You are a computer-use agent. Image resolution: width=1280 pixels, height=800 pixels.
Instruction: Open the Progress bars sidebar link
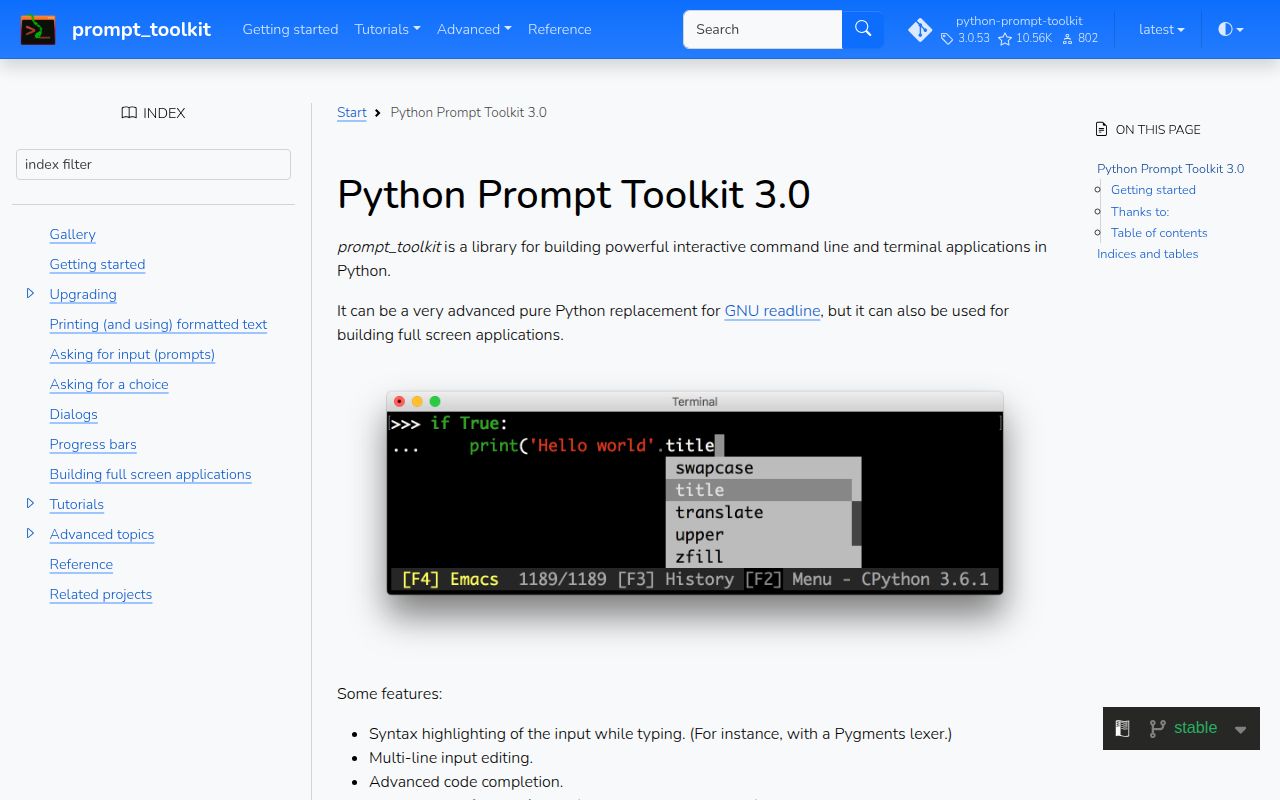(x=93, y=444)
